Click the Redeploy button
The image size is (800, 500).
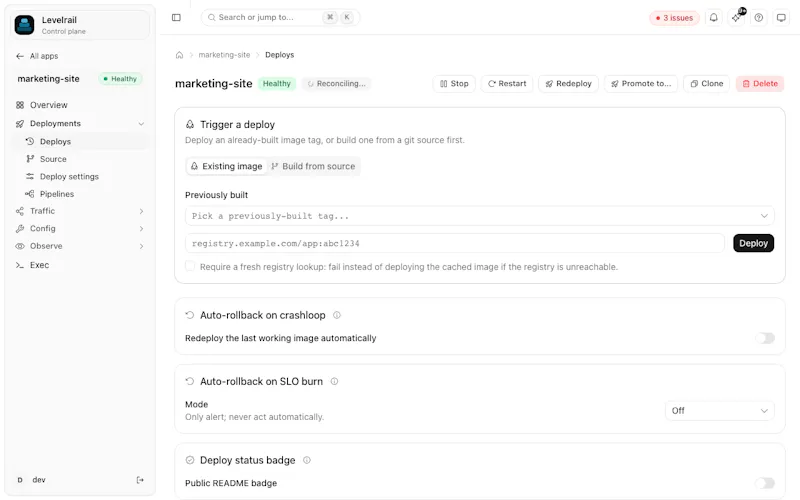pyautogui.click(x=568, y=84)
